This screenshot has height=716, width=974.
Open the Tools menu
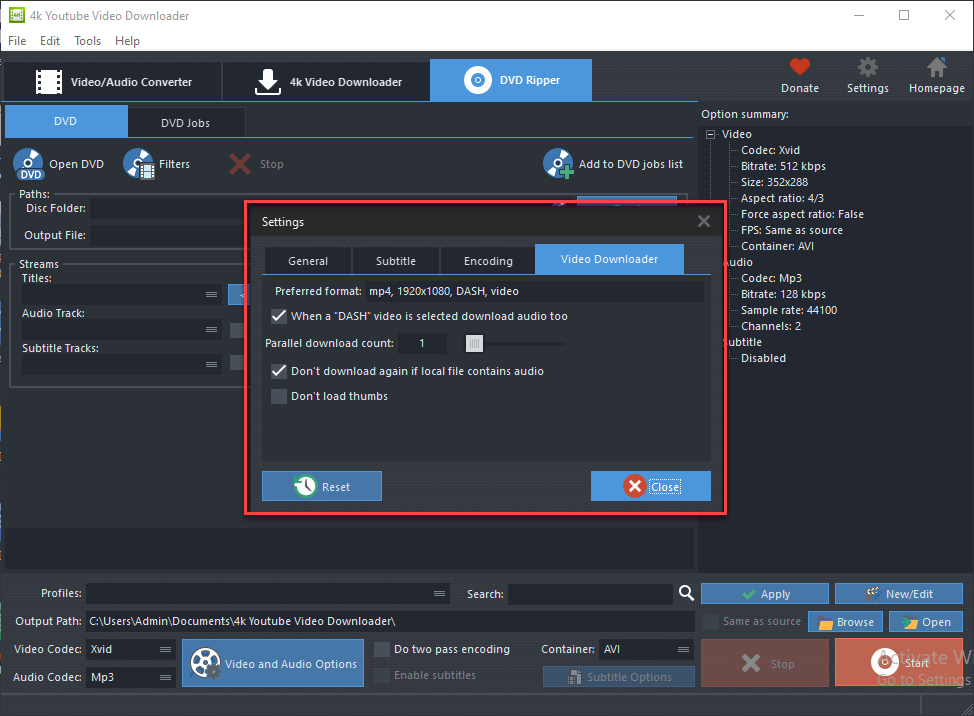tap(87, 41)
